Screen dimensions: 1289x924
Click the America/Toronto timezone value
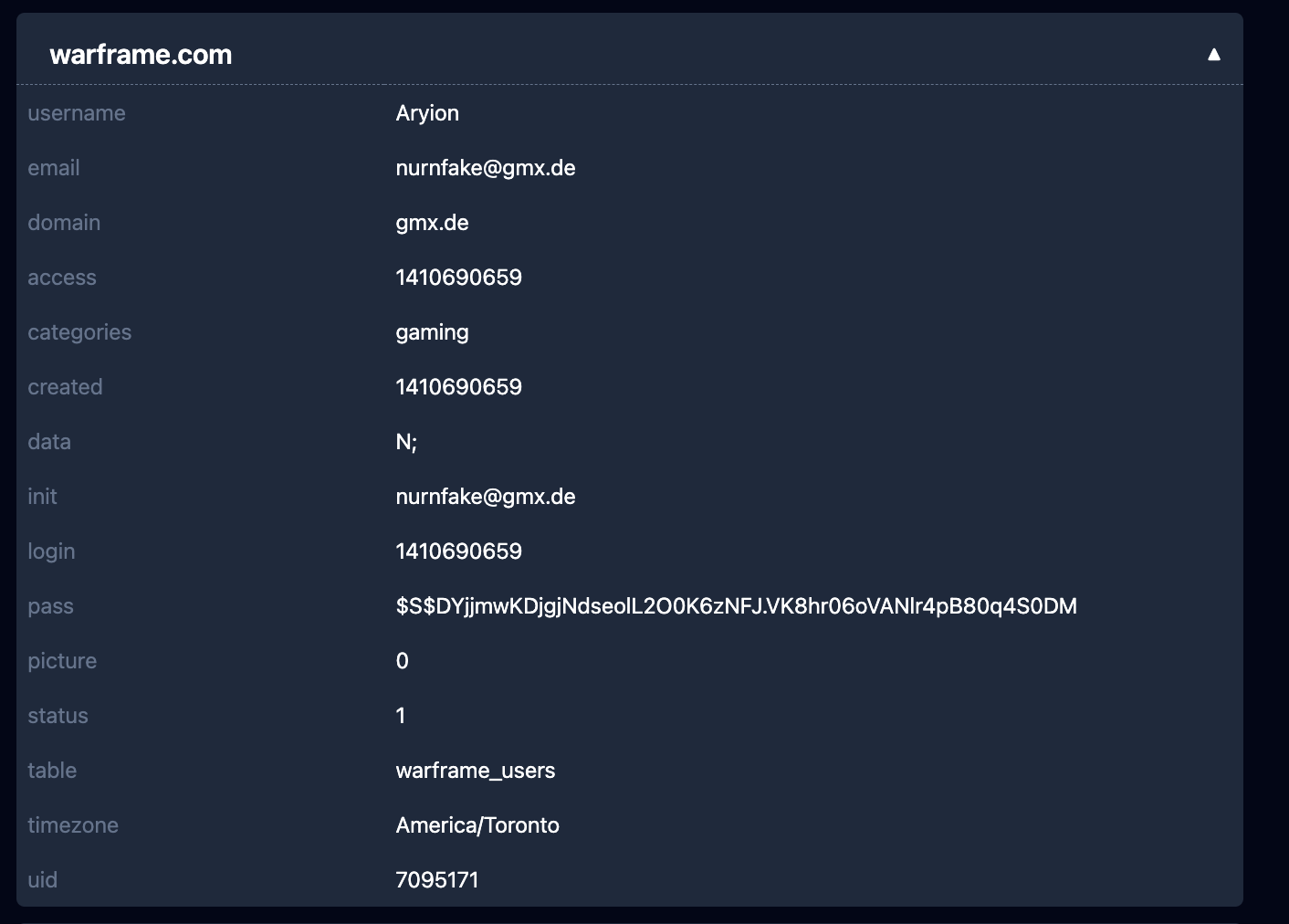click(x=477, y=825)
